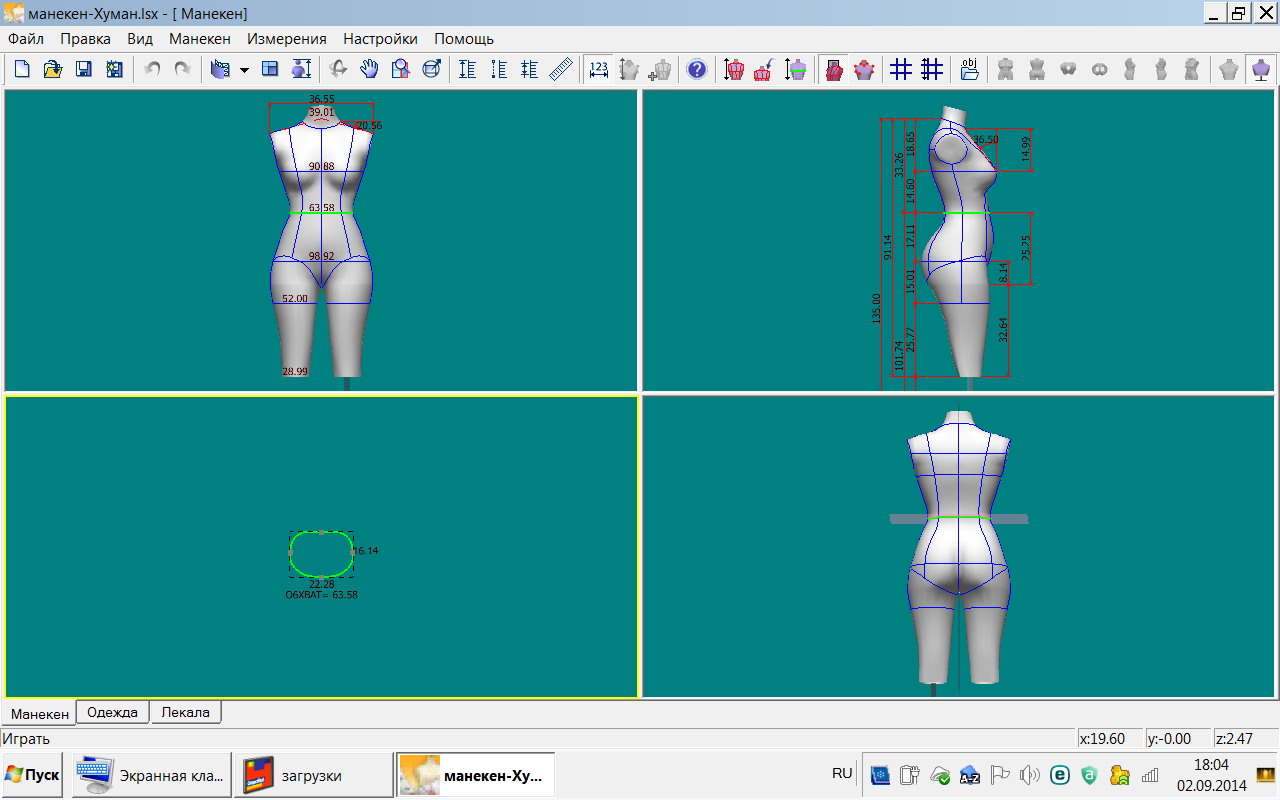Open the Настройки menu
The height and width of the screenshot is (800, 1280).
point(380,39)
